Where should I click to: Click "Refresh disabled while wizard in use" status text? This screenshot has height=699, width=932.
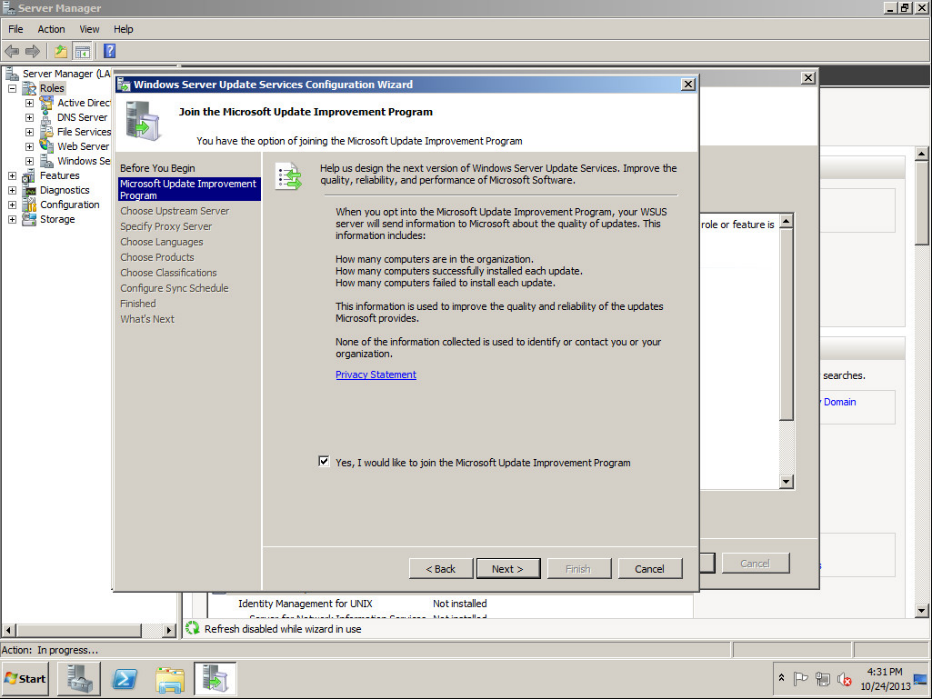[283, 629]
